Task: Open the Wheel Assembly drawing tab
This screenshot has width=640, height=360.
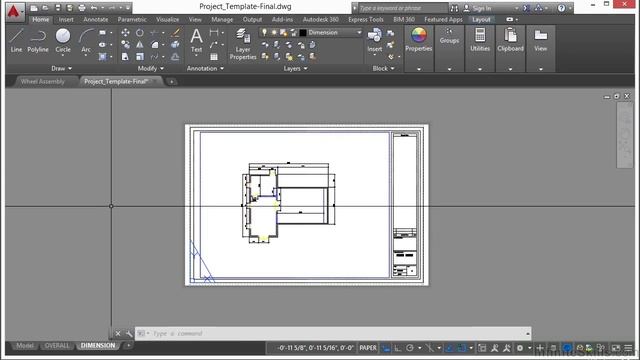Action: (42, 81)
